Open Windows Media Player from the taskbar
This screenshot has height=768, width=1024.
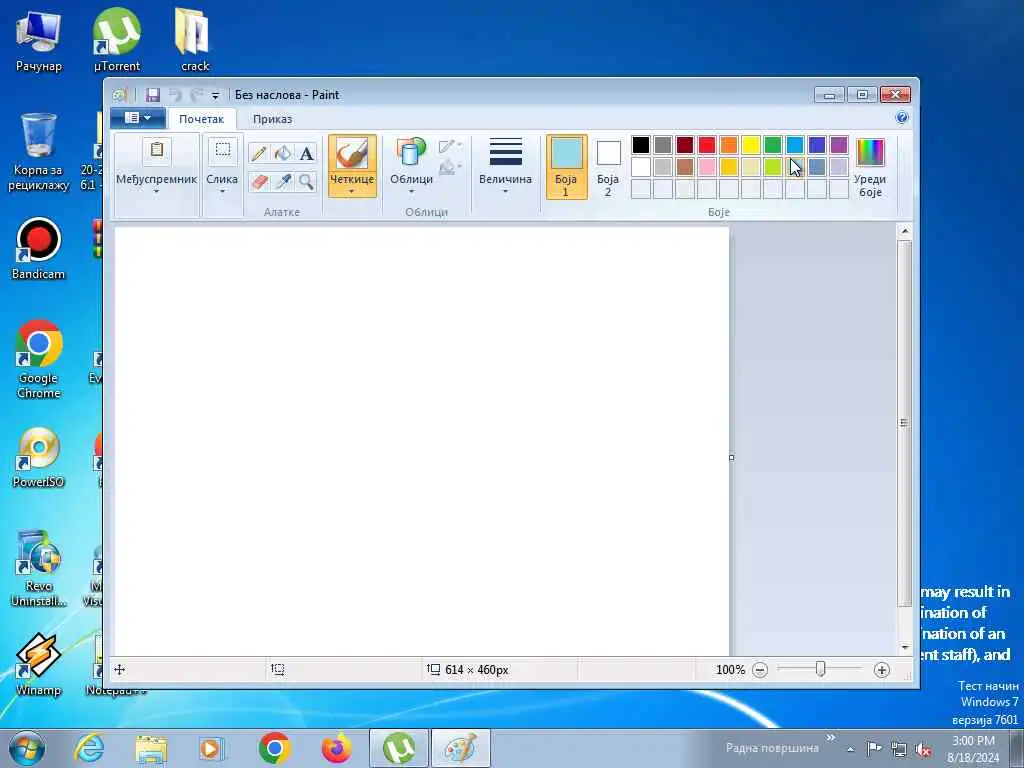click(x=212, y=748)
